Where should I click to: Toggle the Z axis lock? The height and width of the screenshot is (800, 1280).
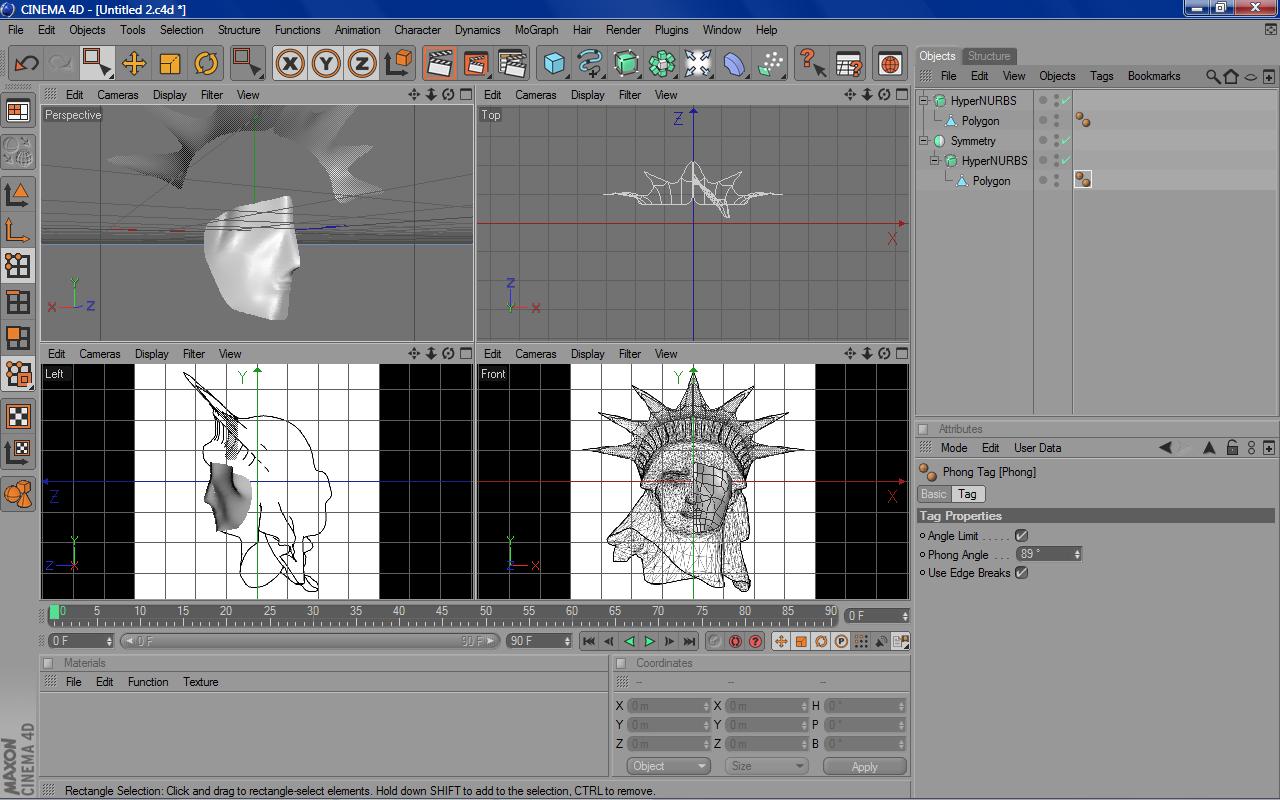pyautogui.click(x=362, y=63)
